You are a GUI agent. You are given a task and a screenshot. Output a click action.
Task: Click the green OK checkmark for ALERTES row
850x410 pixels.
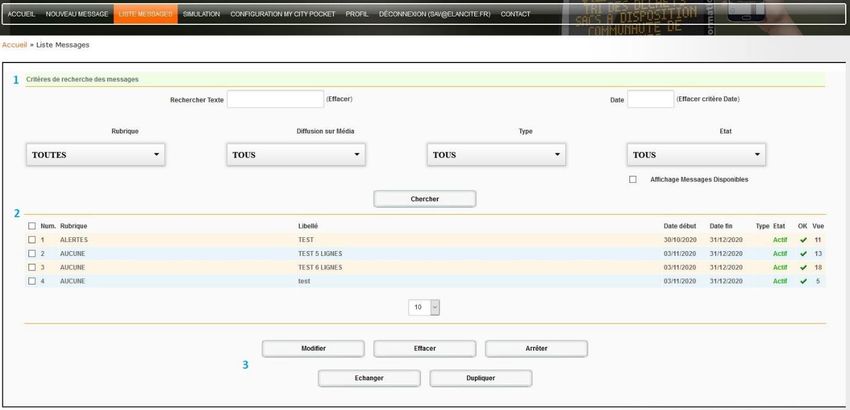click(x=803, y=240)
